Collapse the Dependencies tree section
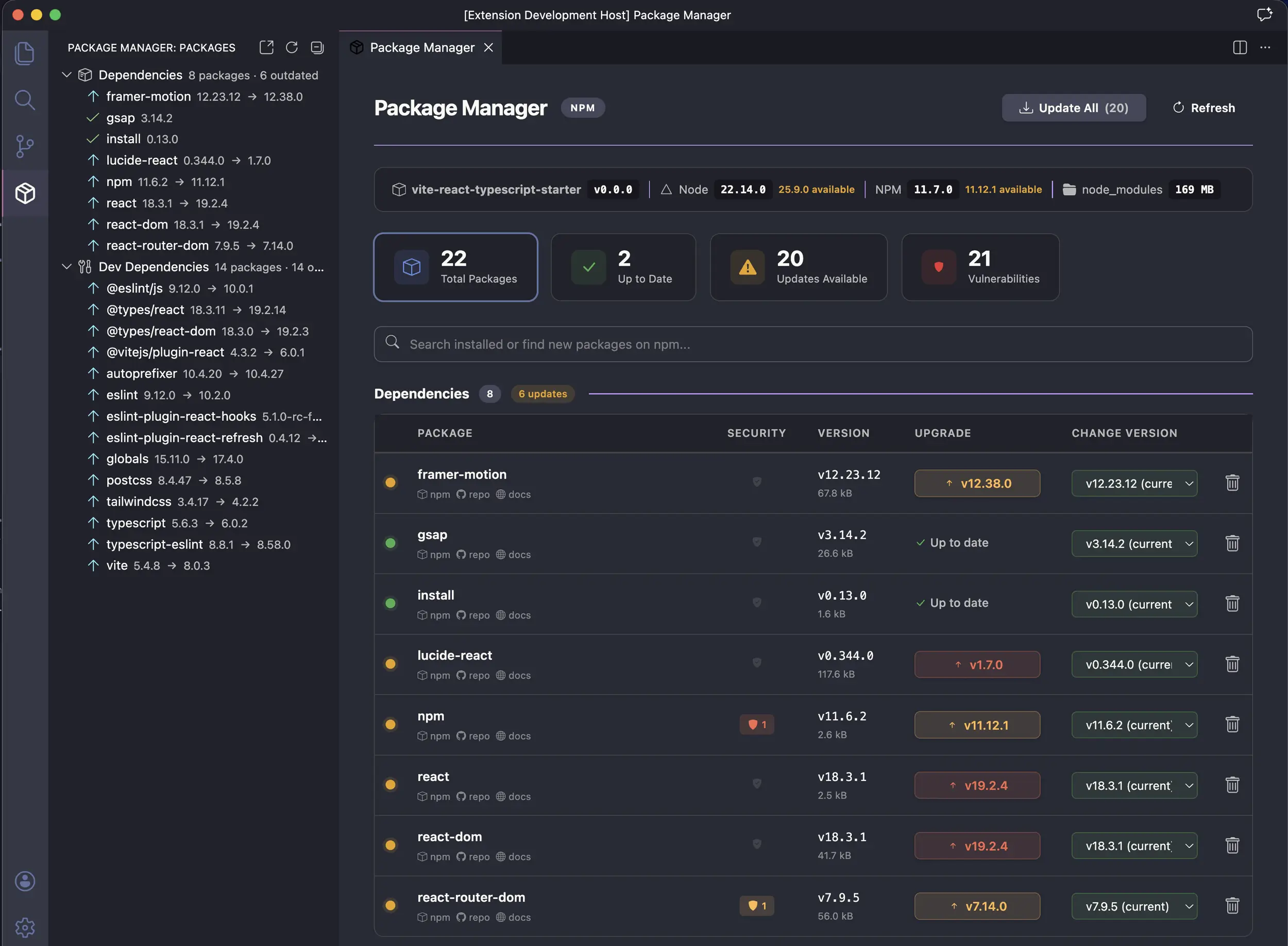This screenshot has width=1288, height=946. [67, 75]
